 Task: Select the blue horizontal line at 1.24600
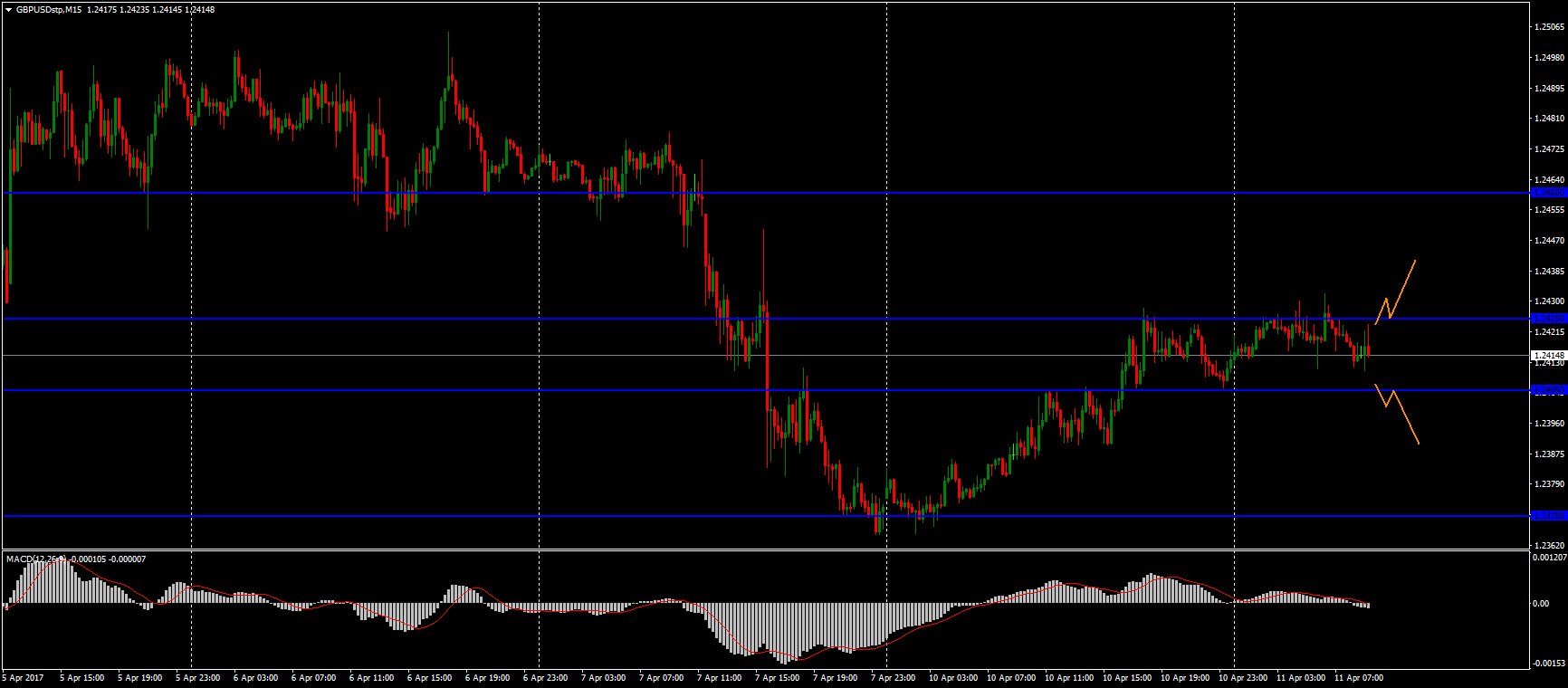pos(765,193)
